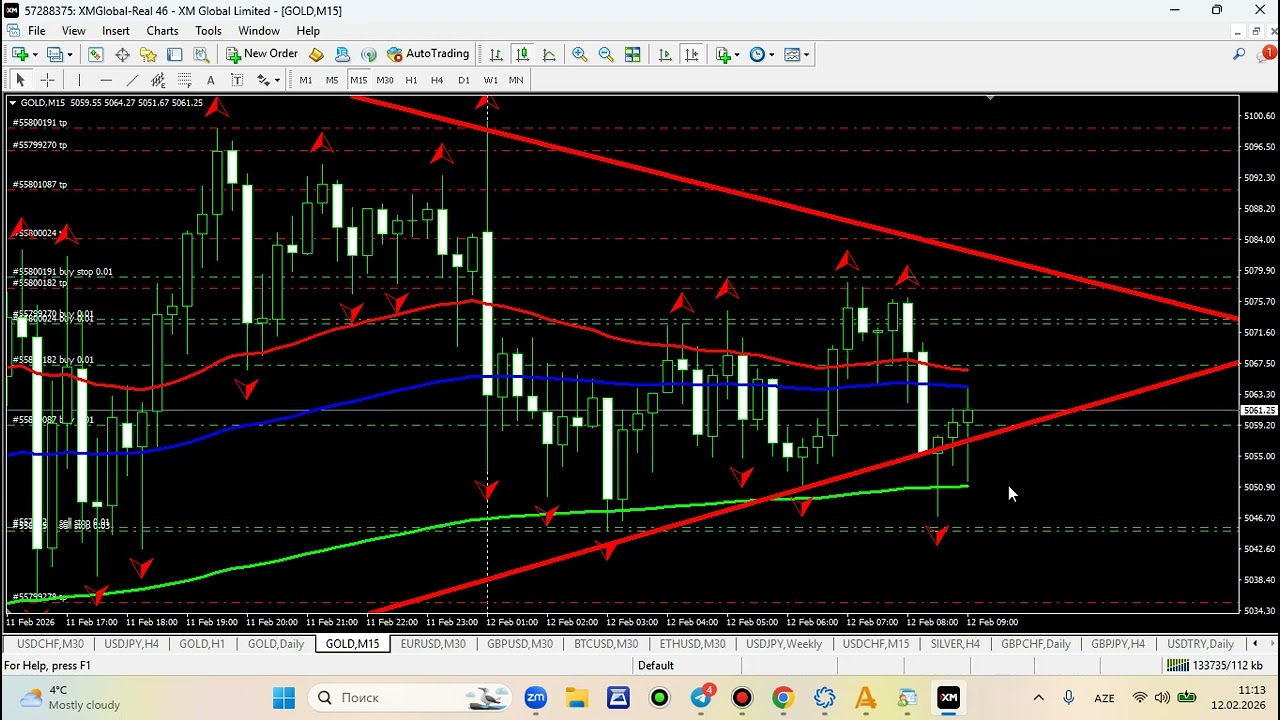Select the Trendline drawing tool
Viewport: 1280px width, 720px height.
132,80
